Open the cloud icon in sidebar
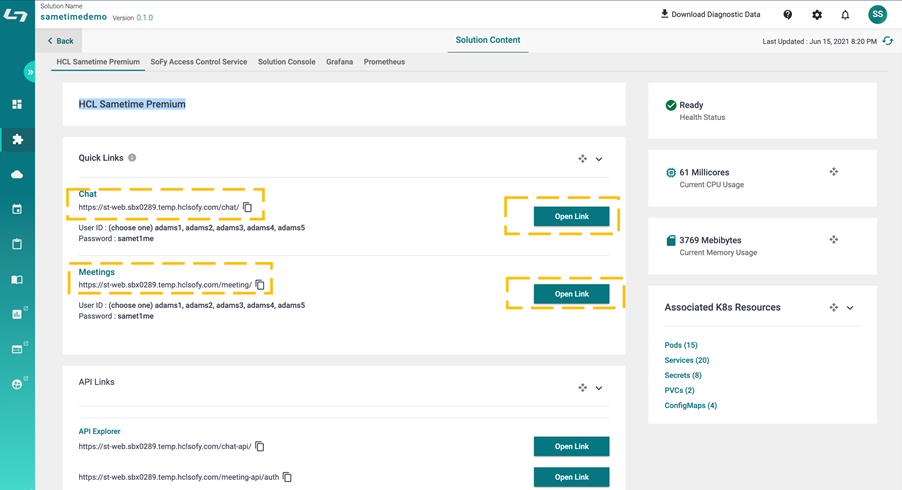The image size is (902, 490). [17, 174]
